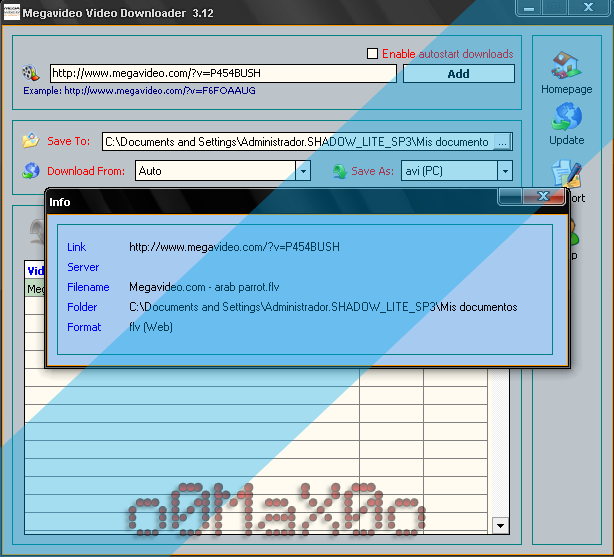Click the Download From globe icon
The image size is (614, 557).
click(31, 171)
